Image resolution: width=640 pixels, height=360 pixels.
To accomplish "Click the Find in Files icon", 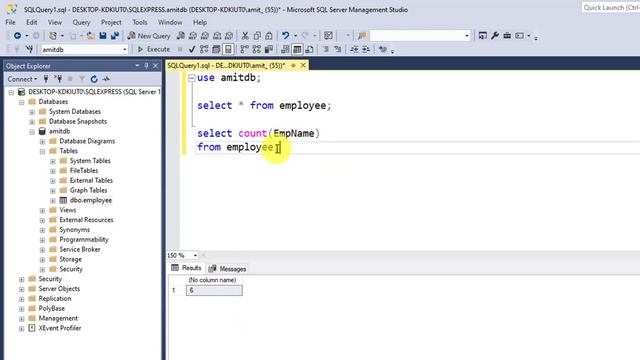I will click(362, 36).
